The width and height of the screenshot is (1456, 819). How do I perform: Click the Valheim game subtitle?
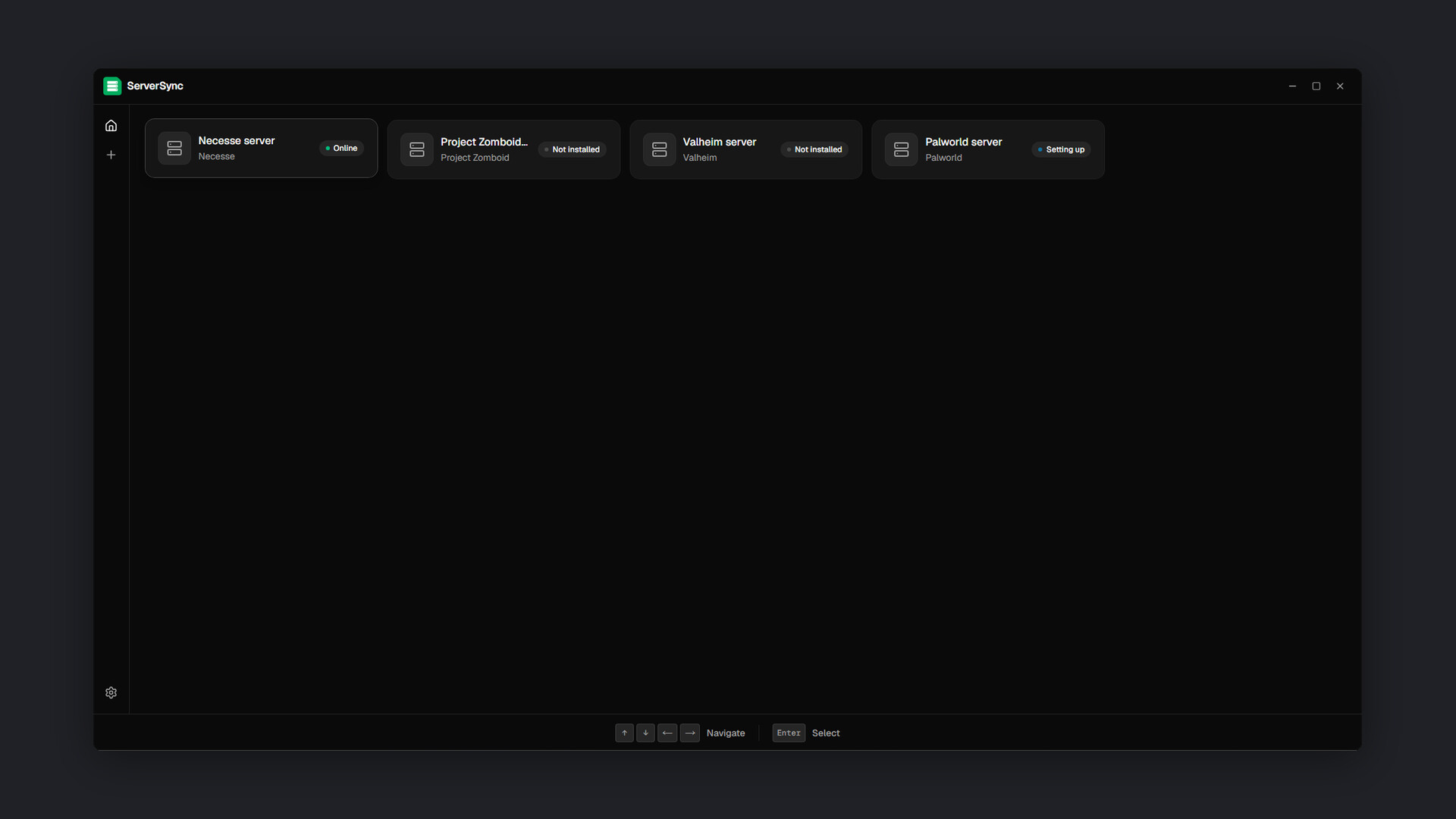[700, 158]
